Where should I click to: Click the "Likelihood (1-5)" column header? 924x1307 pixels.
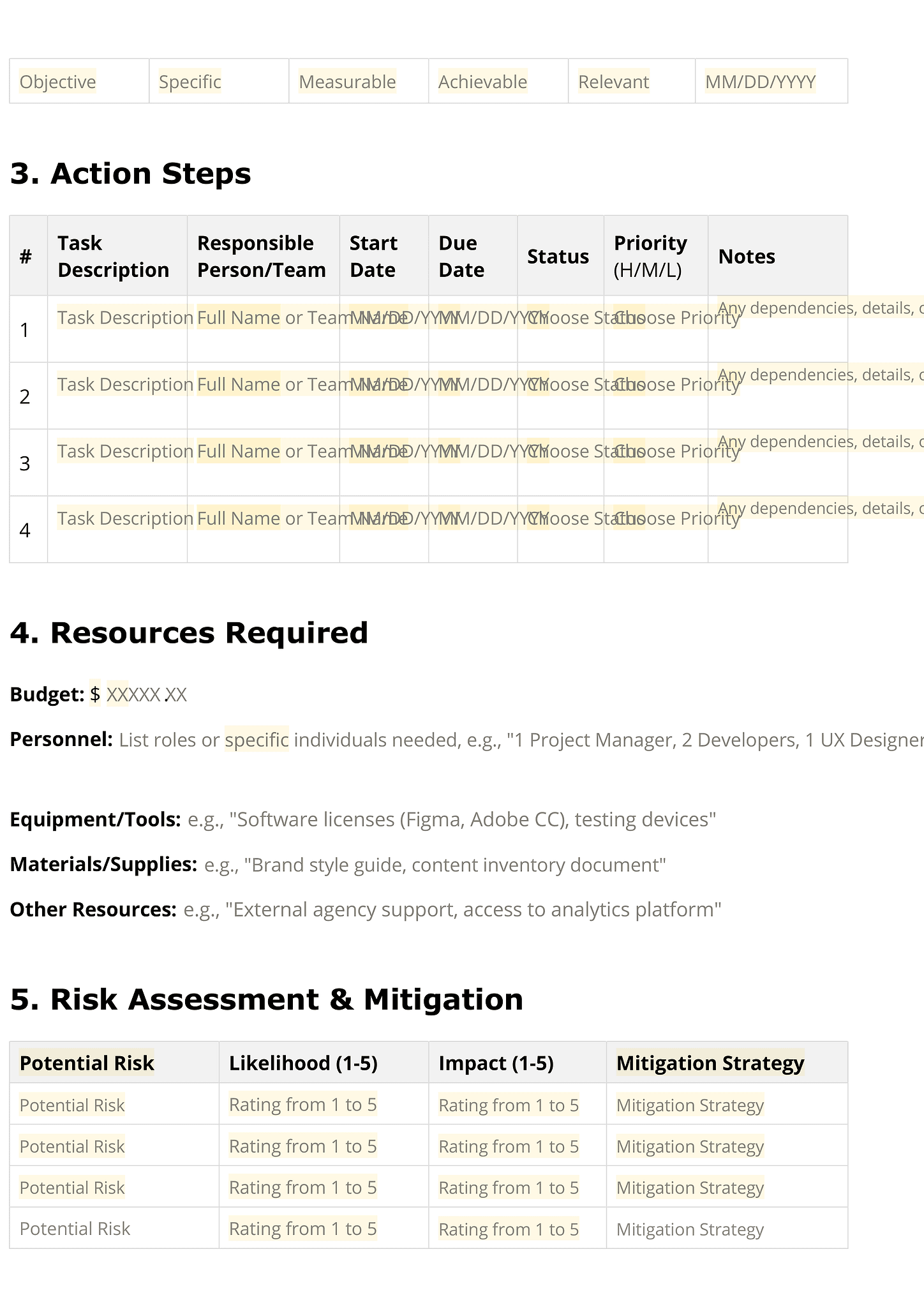304,1063
